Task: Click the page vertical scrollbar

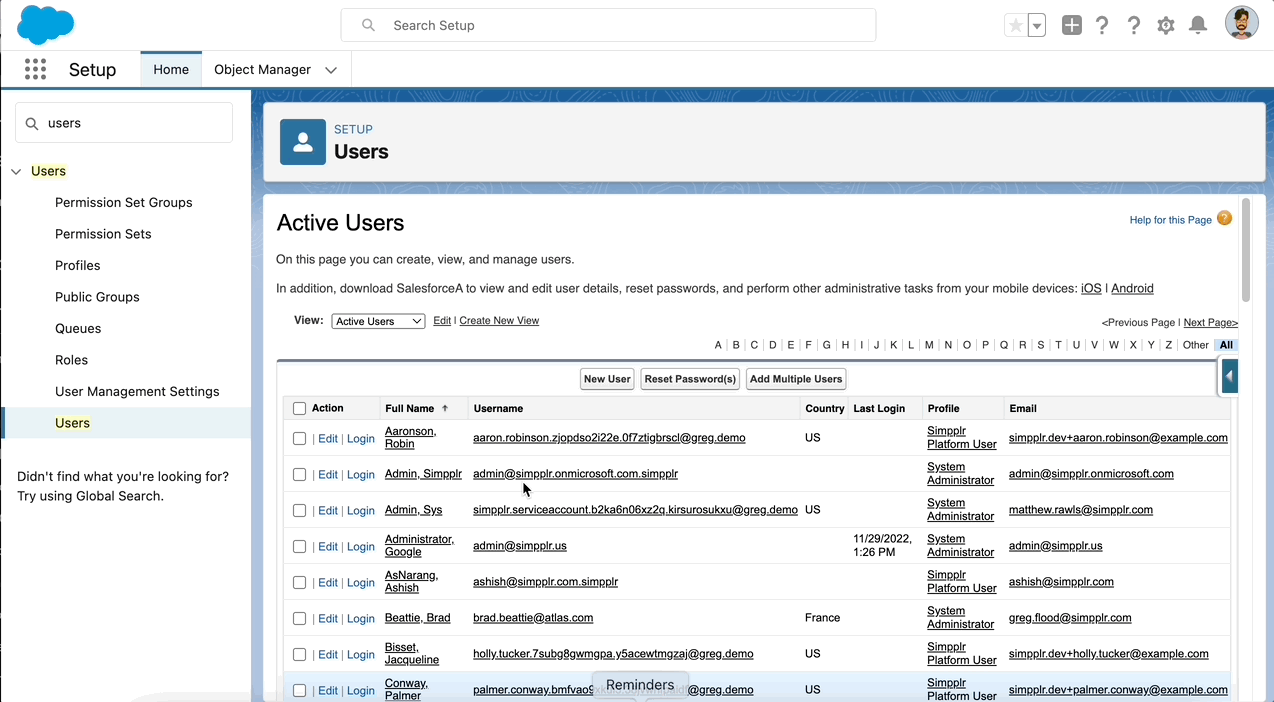Action: tap(1245, 250)
